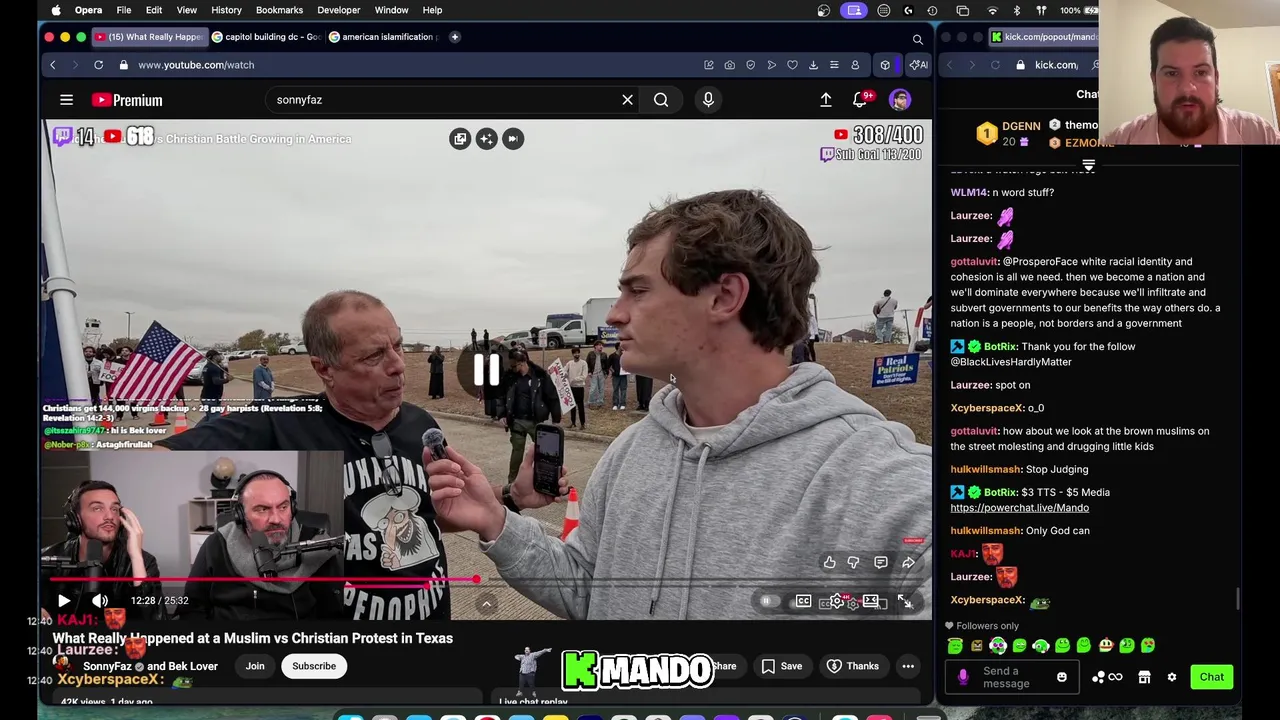
Task: Add page to Opera bookmarks heart
Action: pos(792,65)
